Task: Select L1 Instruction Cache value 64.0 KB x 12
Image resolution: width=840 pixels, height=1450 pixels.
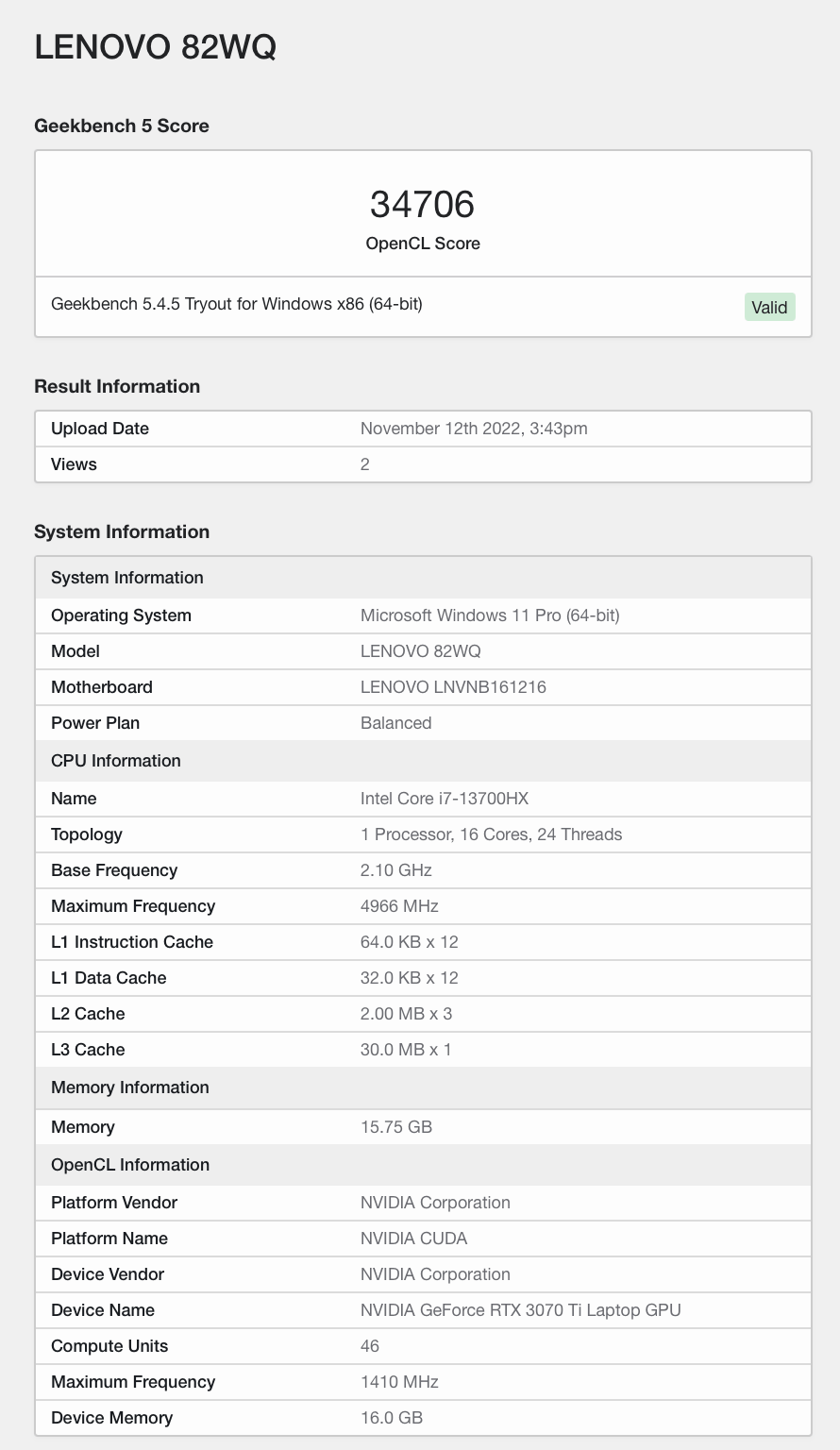Action: point(410,942)
